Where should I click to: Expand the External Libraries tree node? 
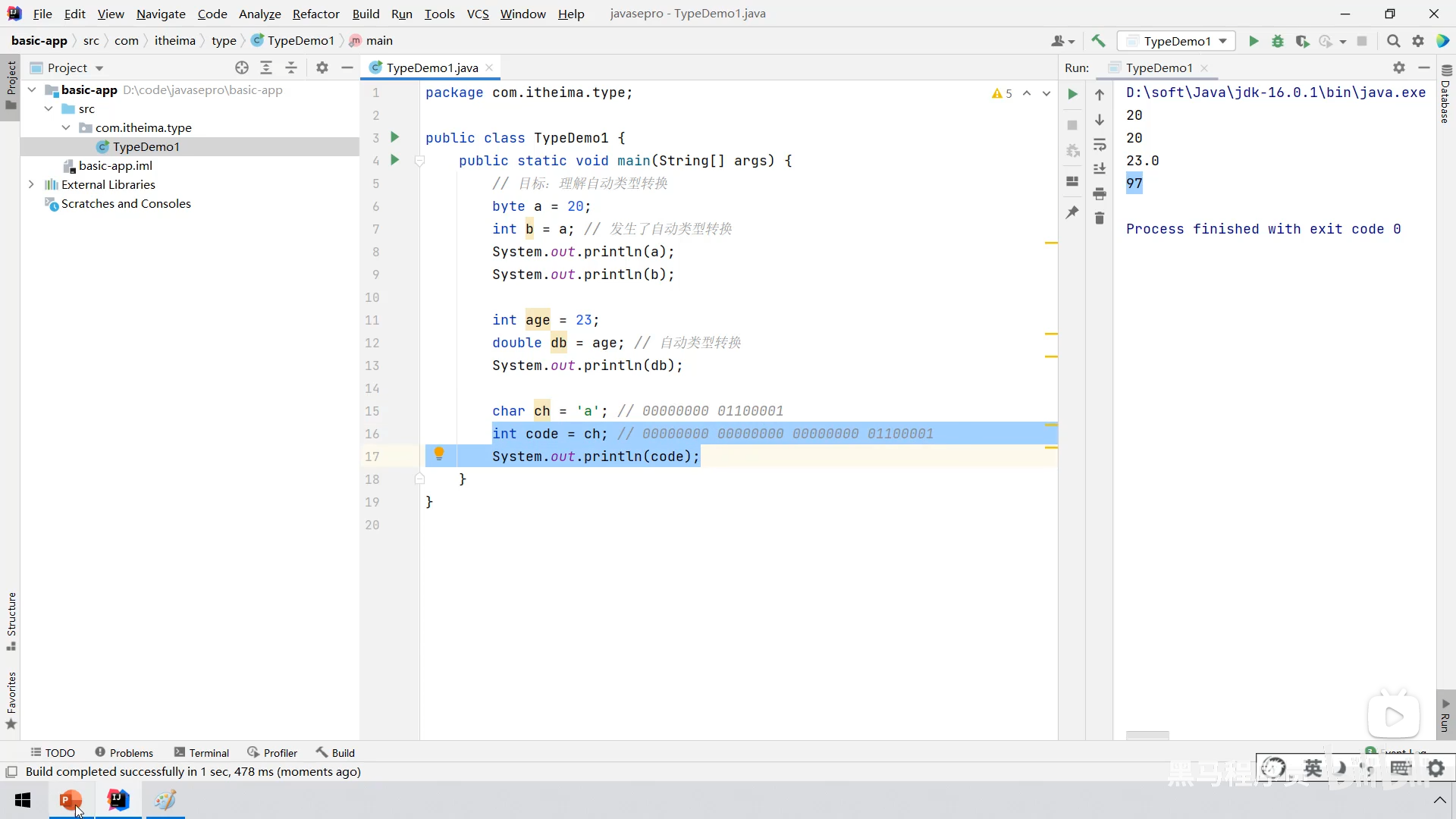tap(31, 184)
